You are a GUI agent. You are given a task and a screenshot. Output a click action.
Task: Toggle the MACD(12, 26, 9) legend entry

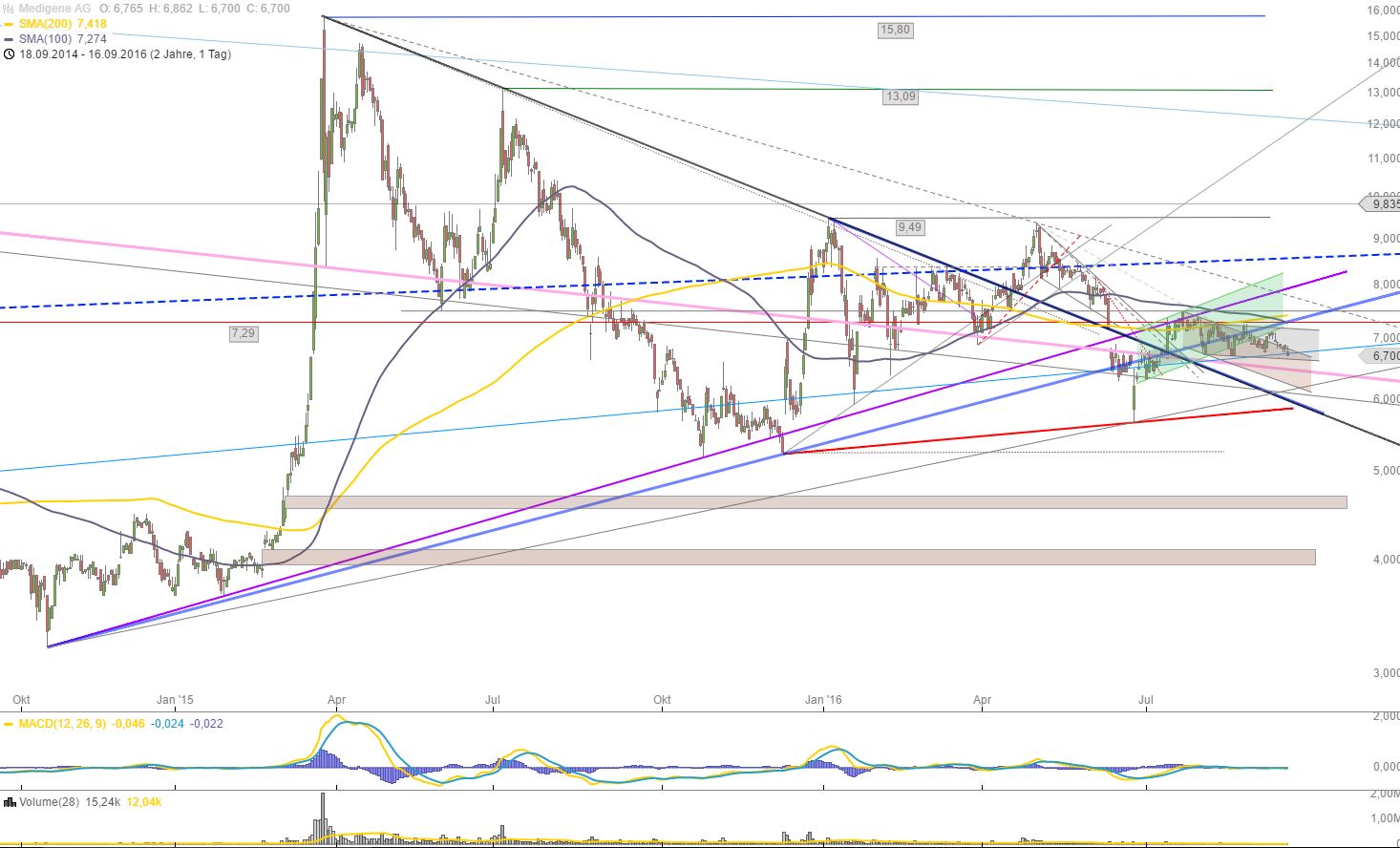coord(62,725)
